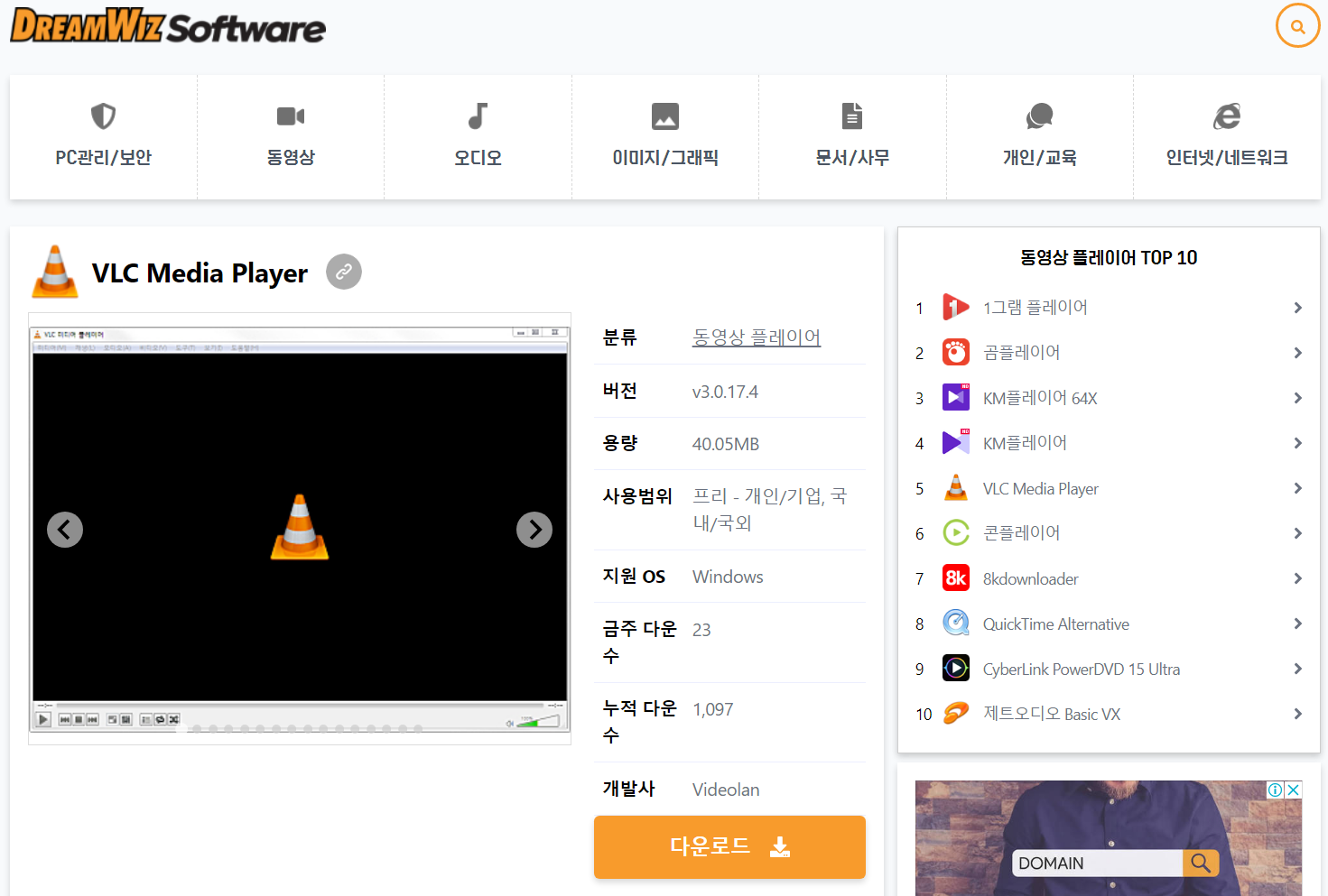Click the QuickTime Alternative icon
This screenshot has width=1328, height=896.
(x=955, y=623)
